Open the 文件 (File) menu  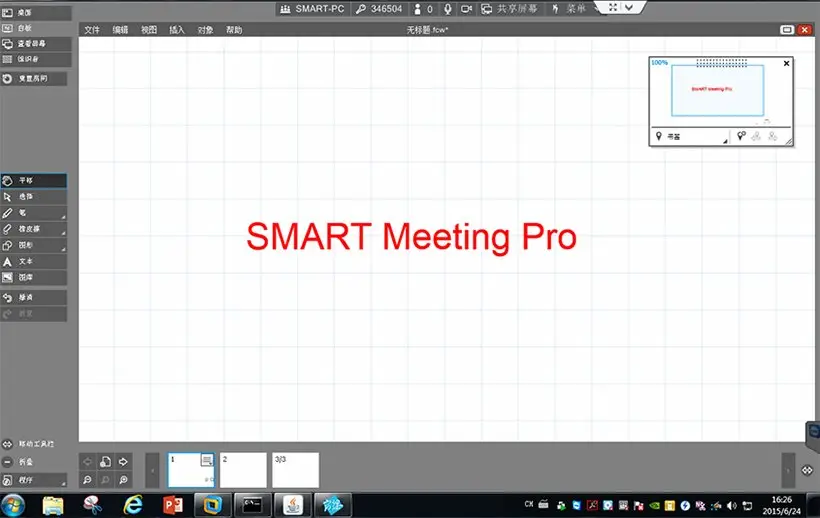coord(92,30)
